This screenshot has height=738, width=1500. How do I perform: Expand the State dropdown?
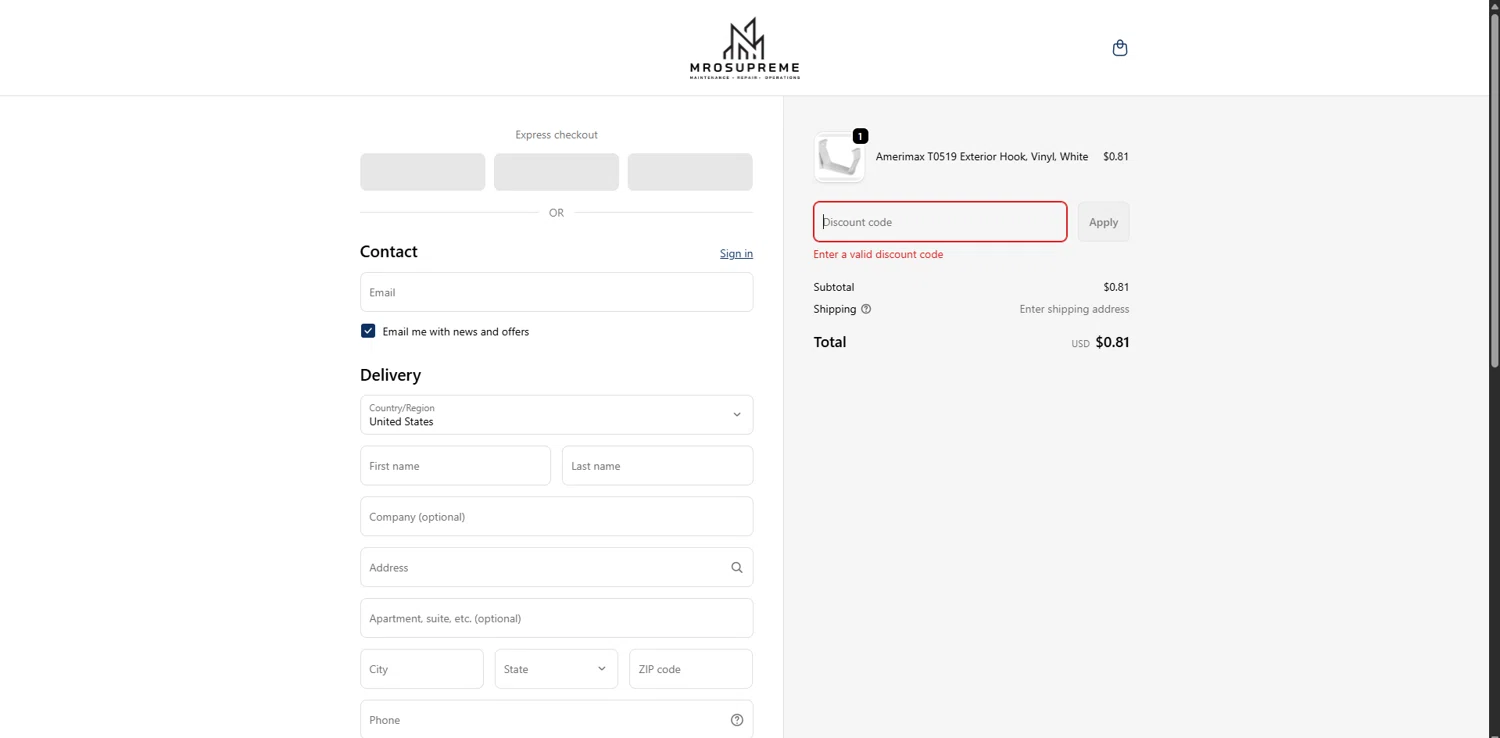pos(556,669)
